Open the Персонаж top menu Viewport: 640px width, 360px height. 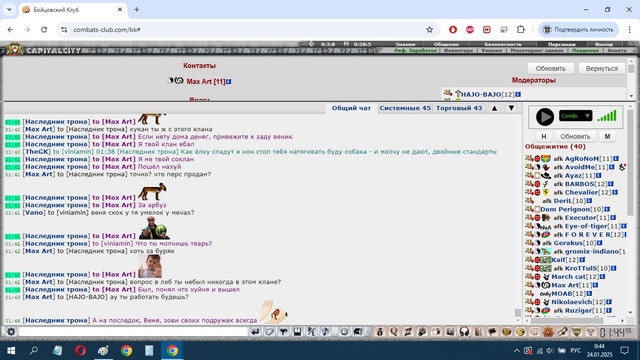click(x=562, y=44)
